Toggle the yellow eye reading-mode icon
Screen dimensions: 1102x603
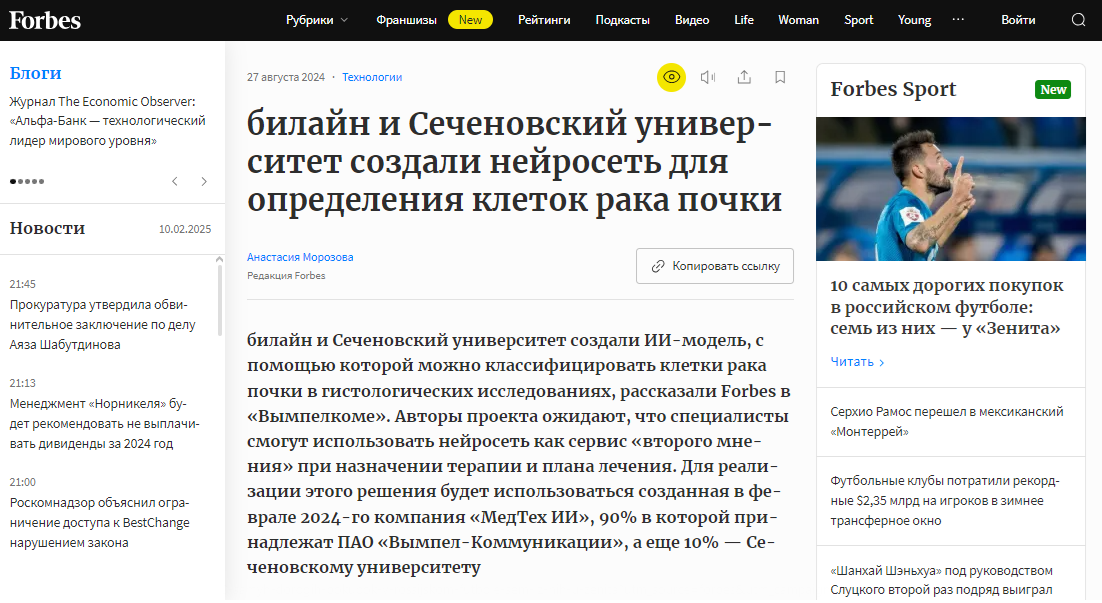(x=671, y=77)
